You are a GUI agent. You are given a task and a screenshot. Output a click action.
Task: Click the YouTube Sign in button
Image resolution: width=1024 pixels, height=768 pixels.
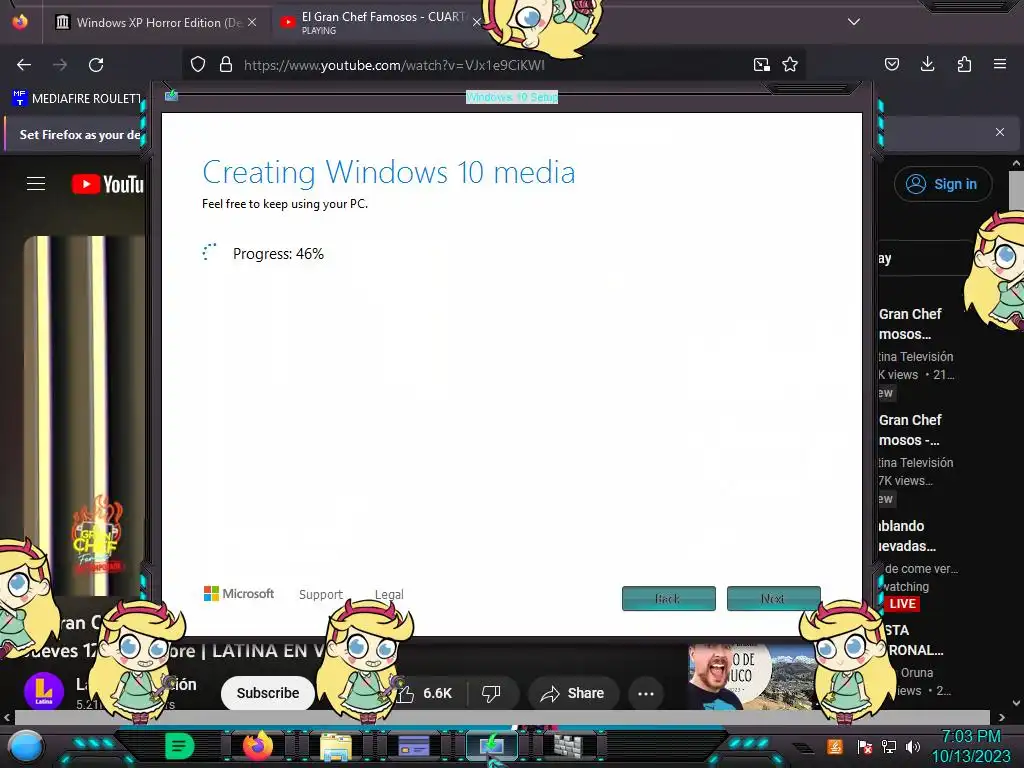coord(942,184)
